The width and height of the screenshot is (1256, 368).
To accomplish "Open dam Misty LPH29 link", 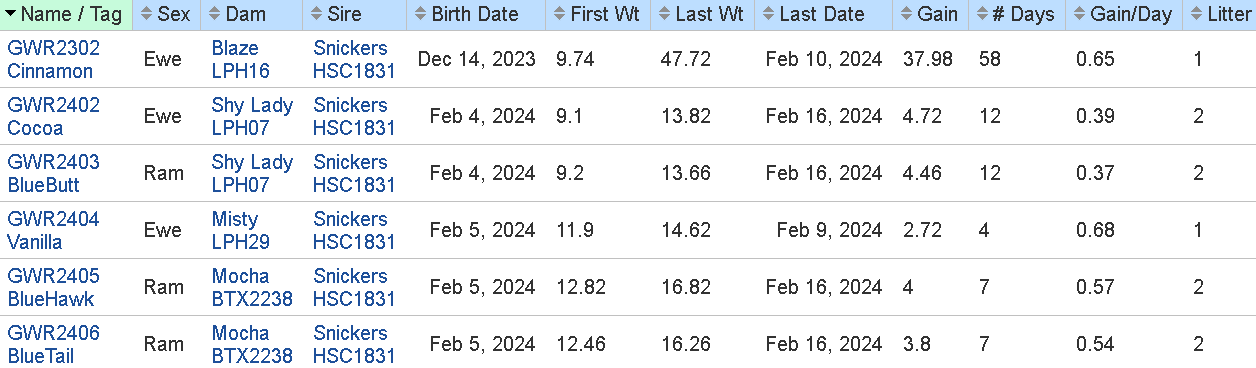I will pos(241,231).
